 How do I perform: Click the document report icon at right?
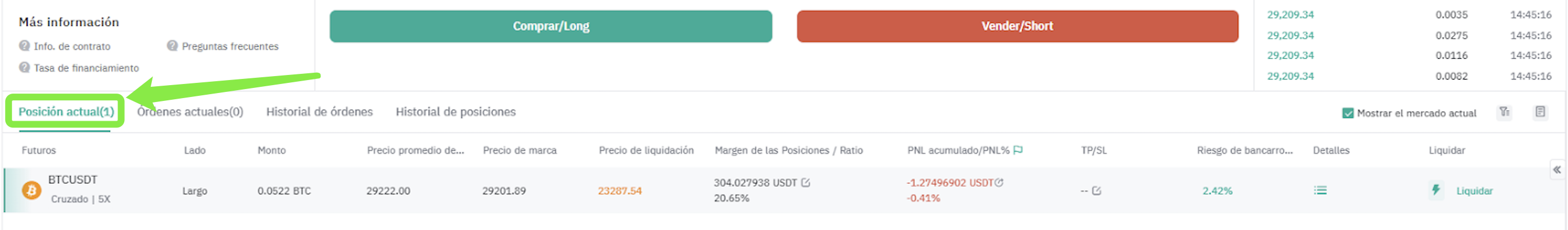pos(1540,112)
